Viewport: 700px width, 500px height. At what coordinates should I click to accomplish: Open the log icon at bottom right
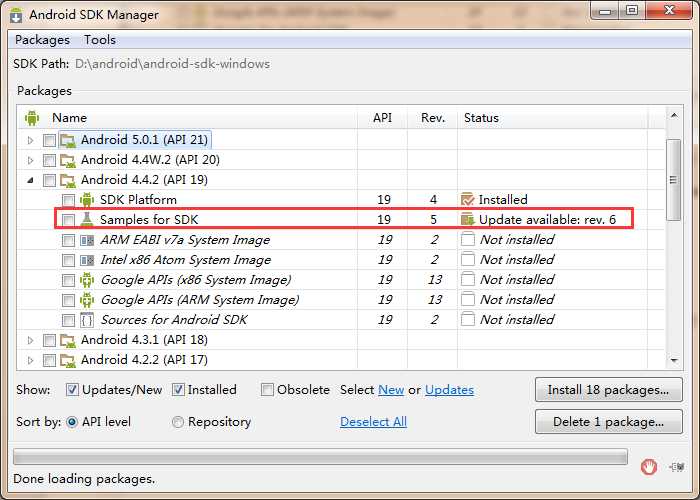pos(677,467)
